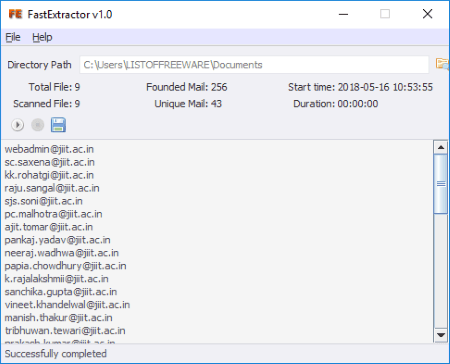Image resolution: width=450 pixels, height=364 pixels.
Task: Browse for directory with folder icon
Action: click(x=442, y=64)
